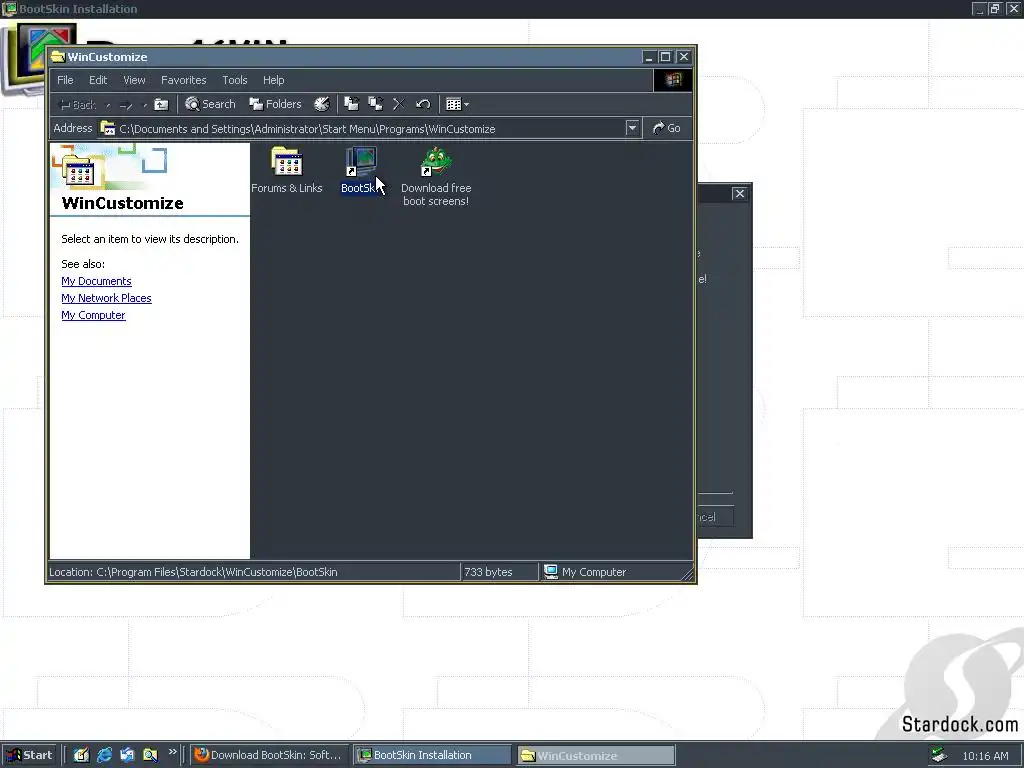Click the BootSkin Installation title bar icon
The height and width of the screenshot is (768, 1024).
click(x=10, y=8)
